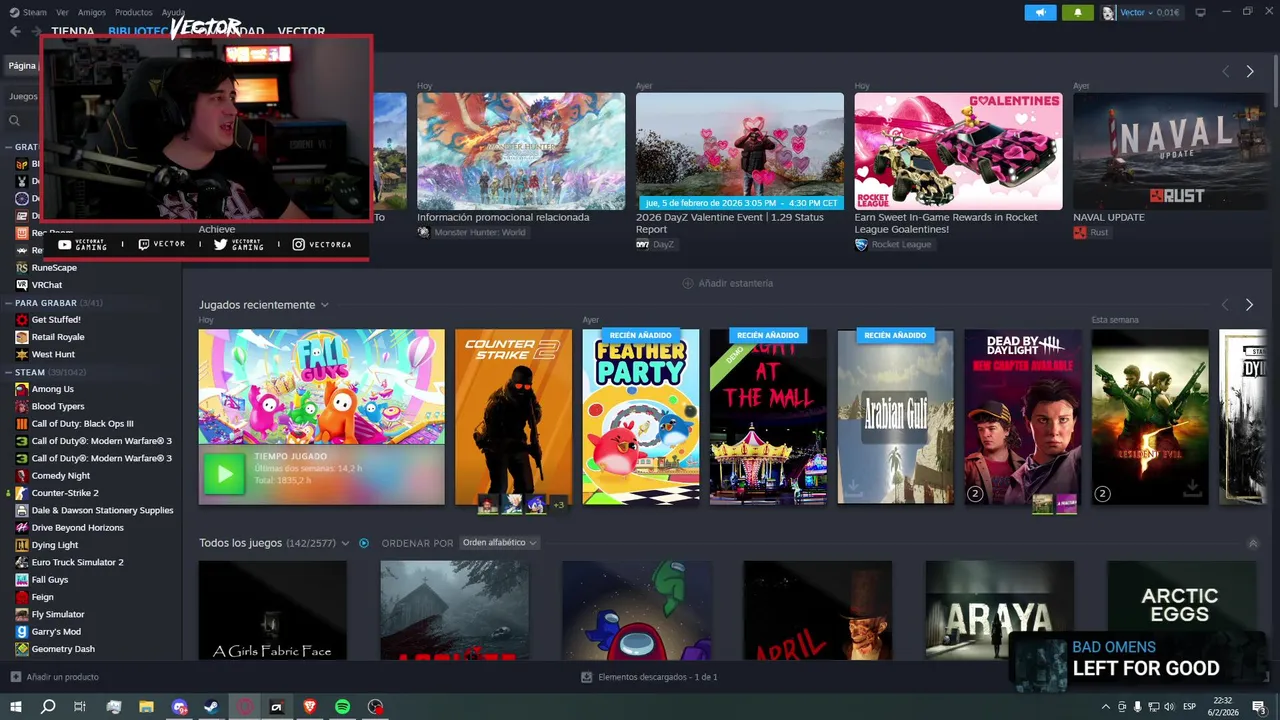The image size is (1280, 720).
Task: Open the Ver menu
Action: pos(63,12)
